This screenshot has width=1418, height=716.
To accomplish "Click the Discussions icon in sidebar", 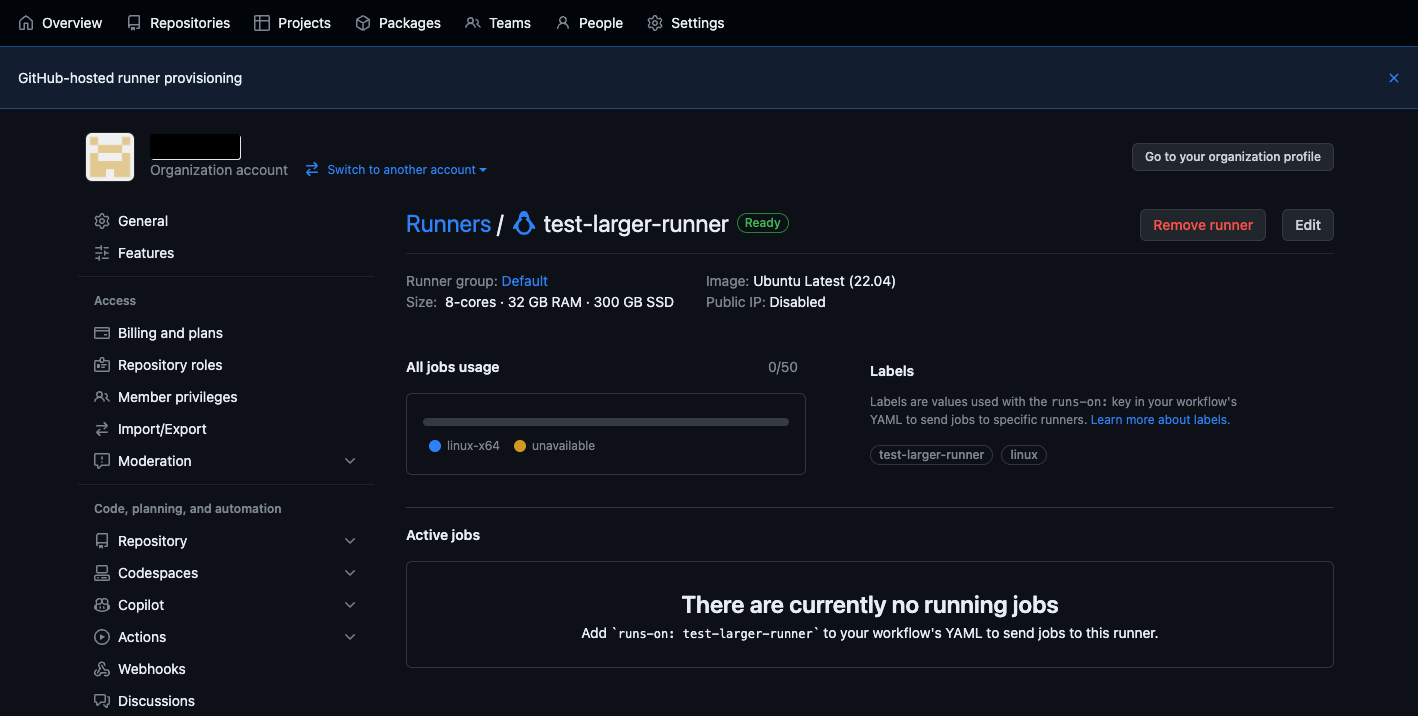I will 101,700.
